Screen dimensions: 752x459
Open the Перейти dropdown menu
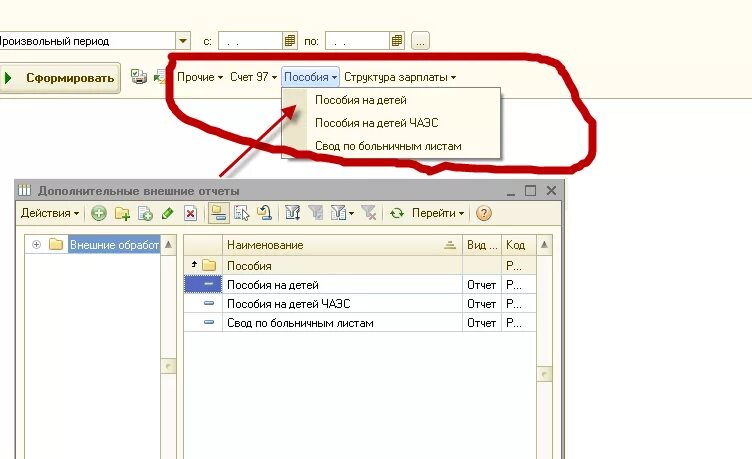pyautogui.click(x=438, y=213)
